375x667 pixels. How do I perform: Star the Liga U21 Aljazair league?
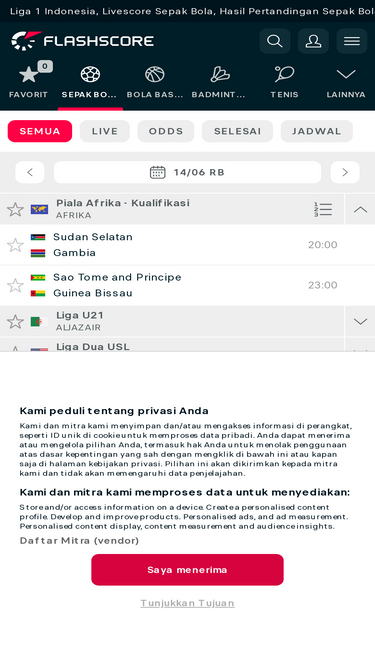(15, 322)
